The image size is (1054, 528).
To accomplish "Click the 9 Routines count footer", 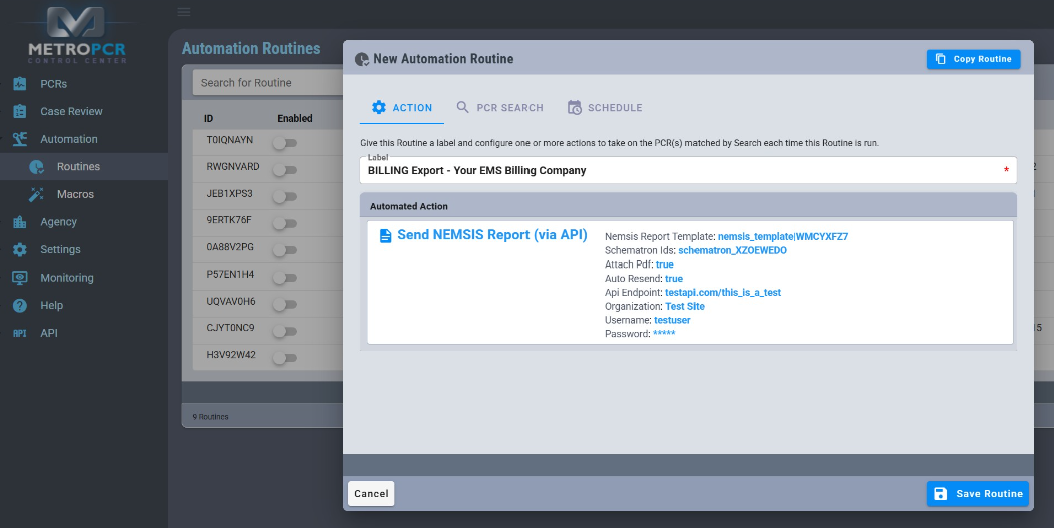I will pos(210,417).
